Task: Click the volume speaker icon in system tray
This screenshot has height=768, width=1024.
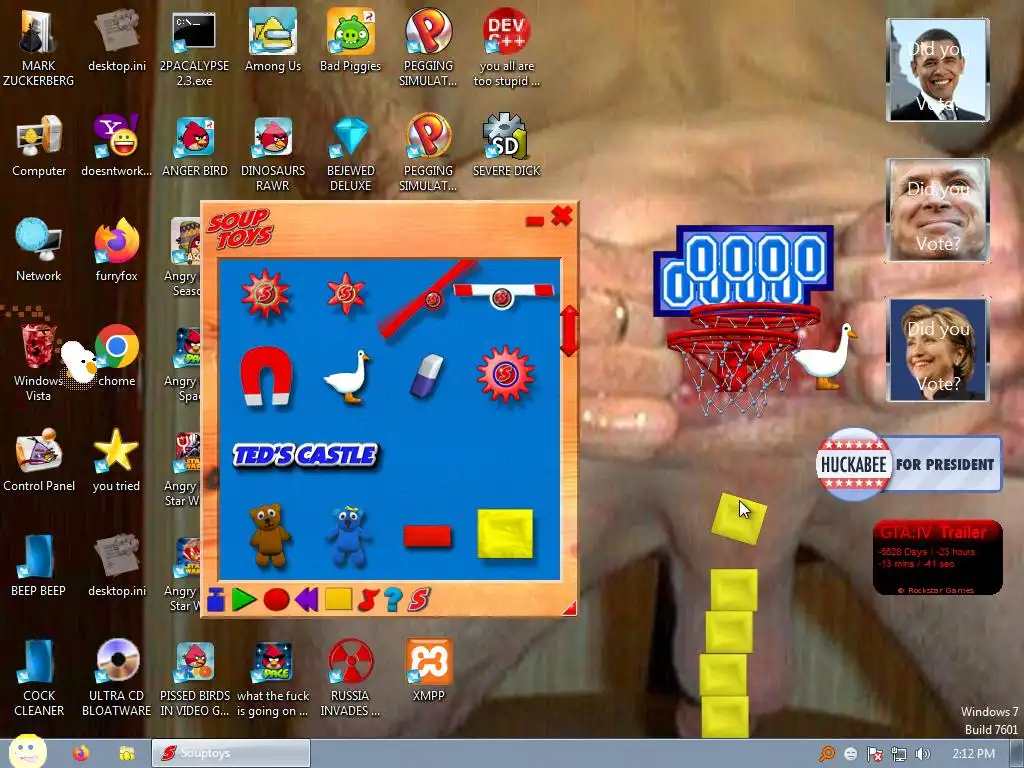Action: pos(922,754)
